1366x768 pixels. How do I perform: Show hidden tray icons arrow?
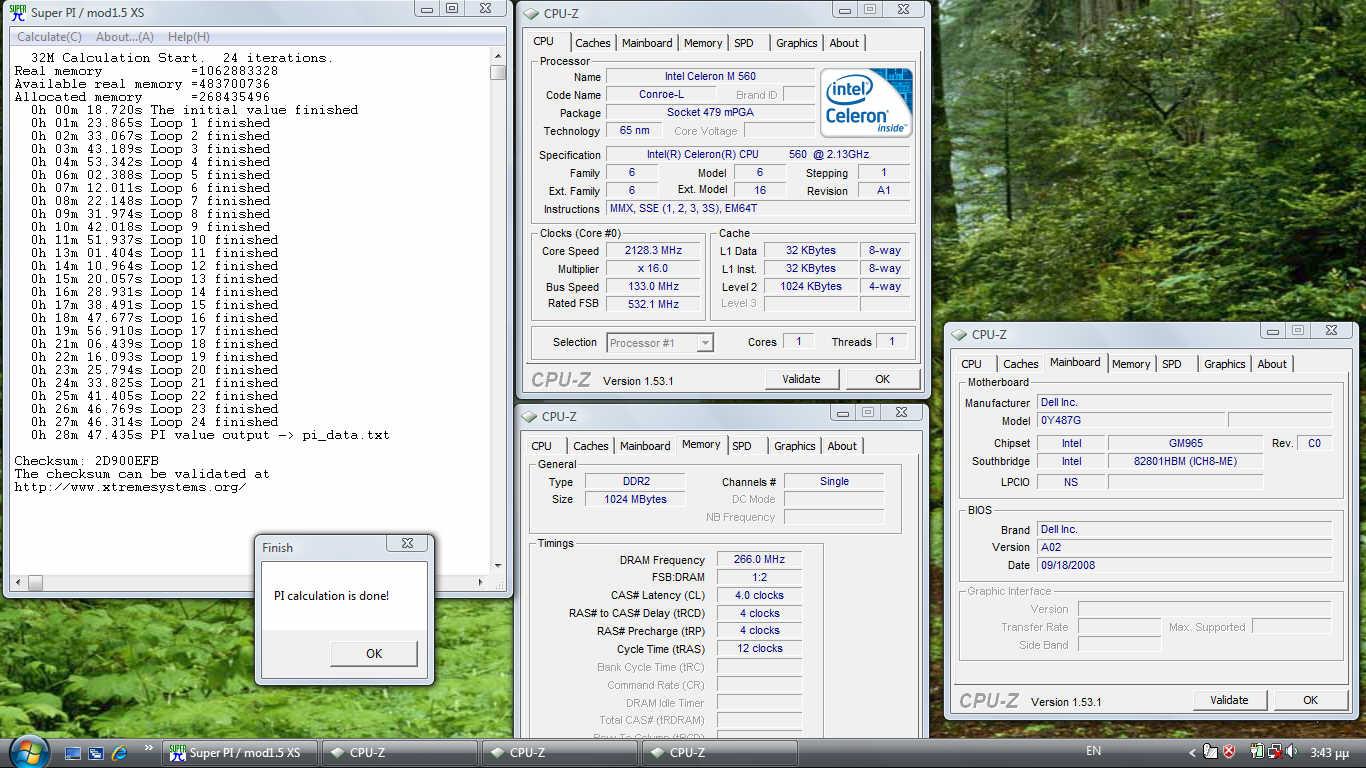point(1192,753)
